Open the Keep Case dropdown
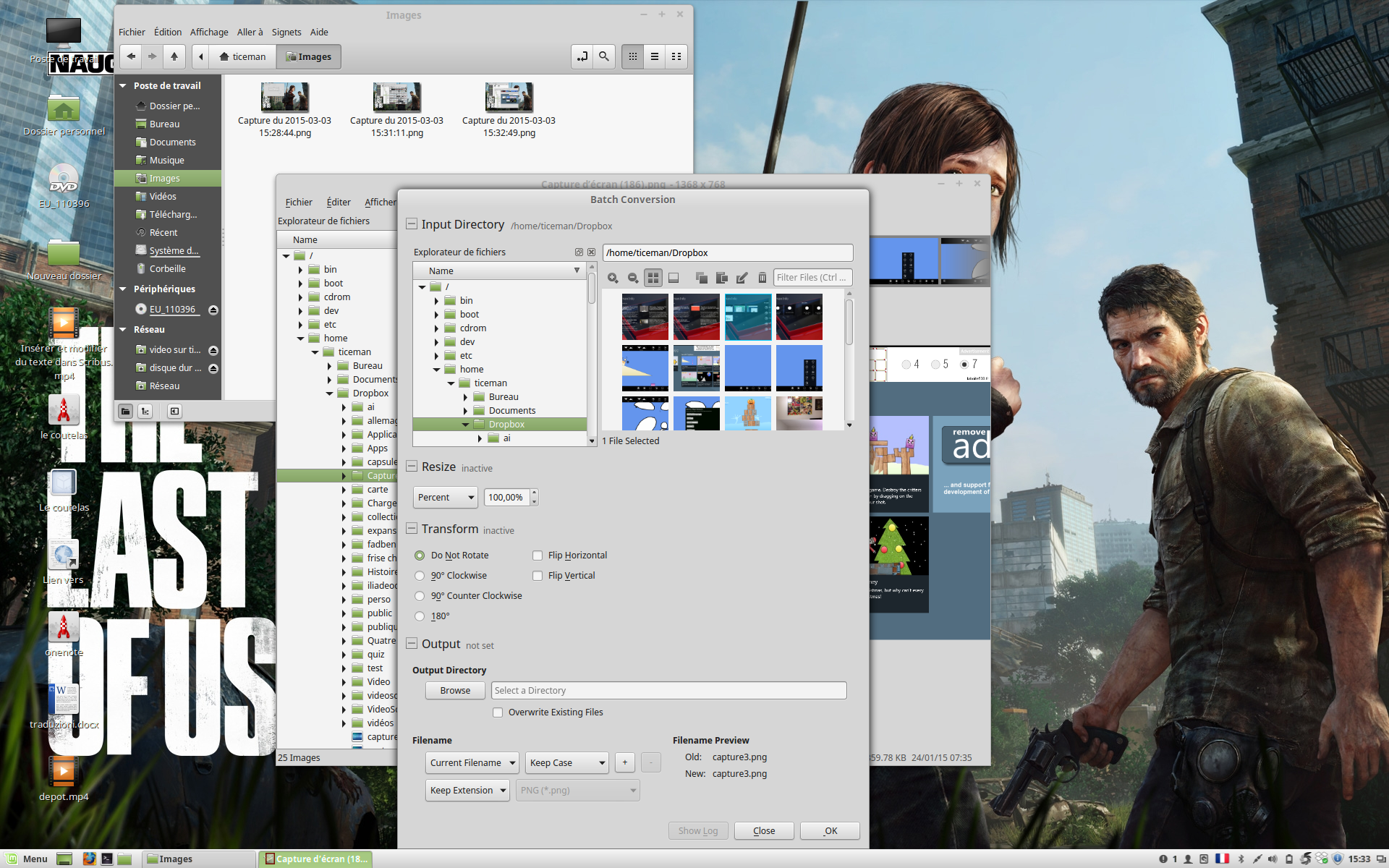This screenshot has height=868, width=1389. [x=566, y=763]
